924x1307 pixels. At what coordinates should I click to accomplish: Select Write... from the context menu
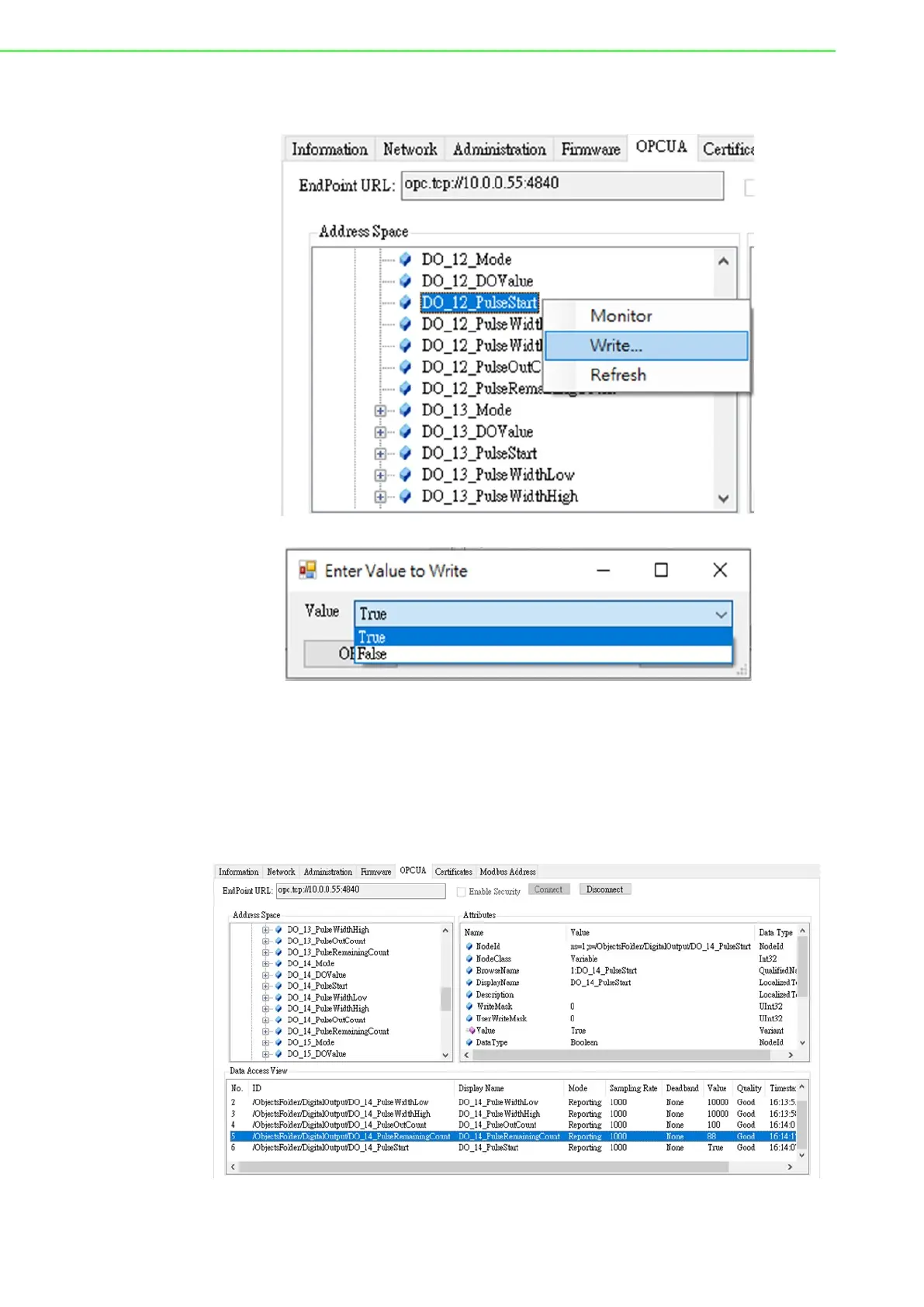click(647, 345)
